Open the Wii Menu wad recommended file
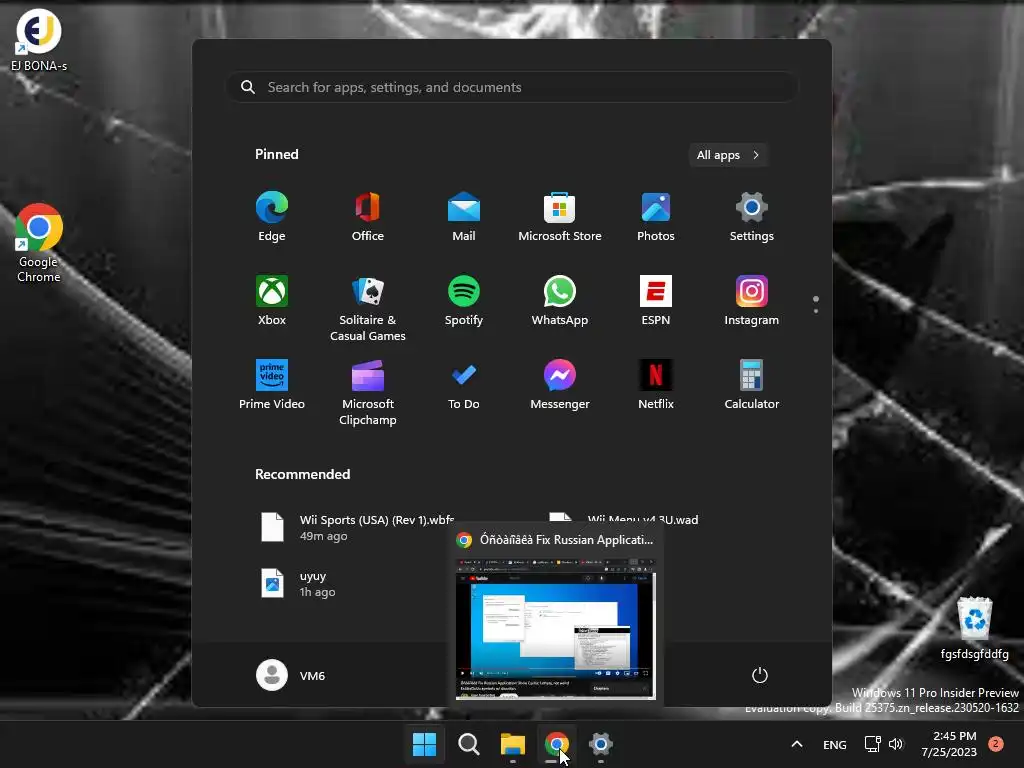This screenshot has width=1024, height=768. 624,520
